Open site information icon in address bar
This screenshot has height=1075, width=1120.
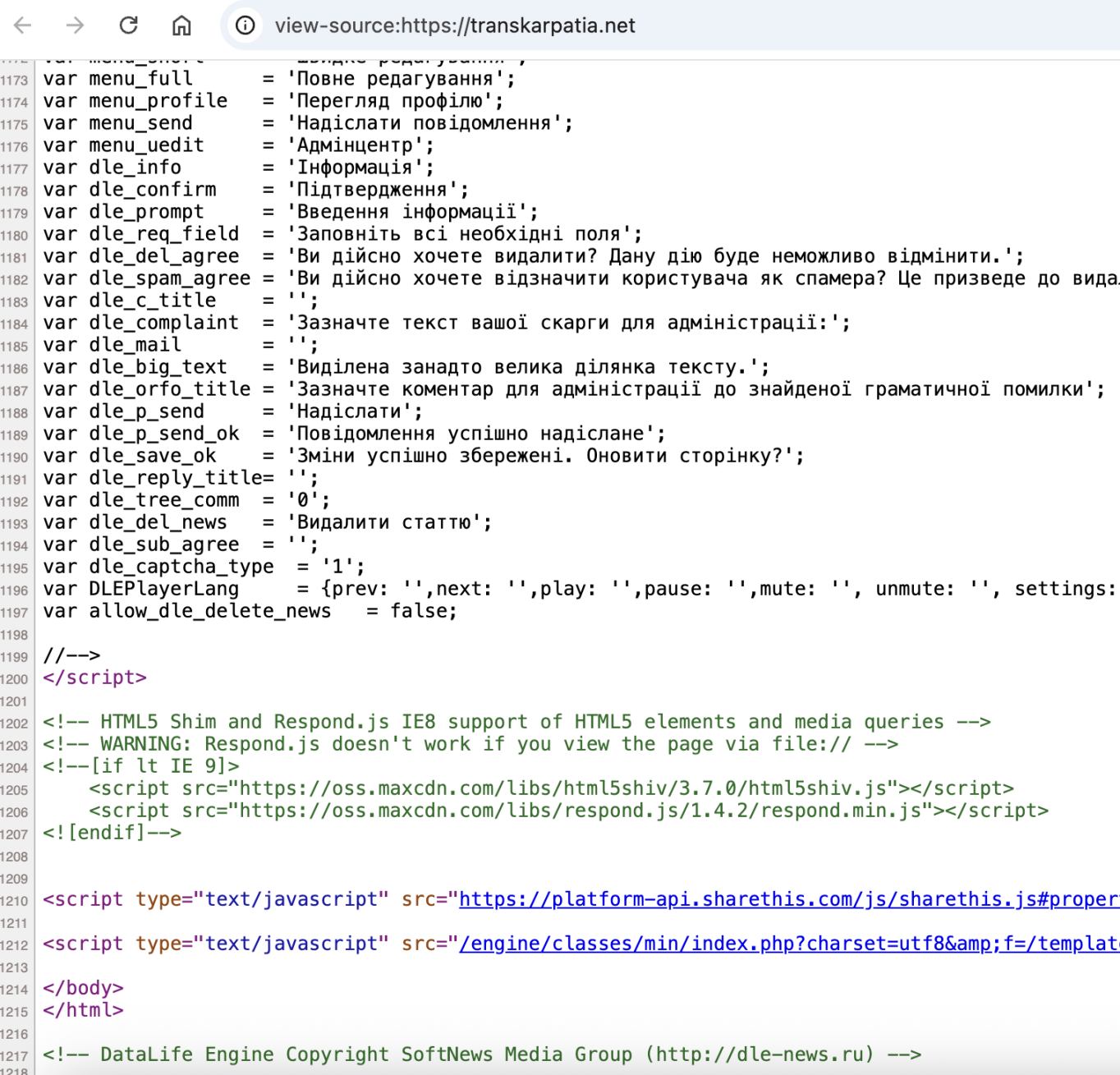[245, 25]
